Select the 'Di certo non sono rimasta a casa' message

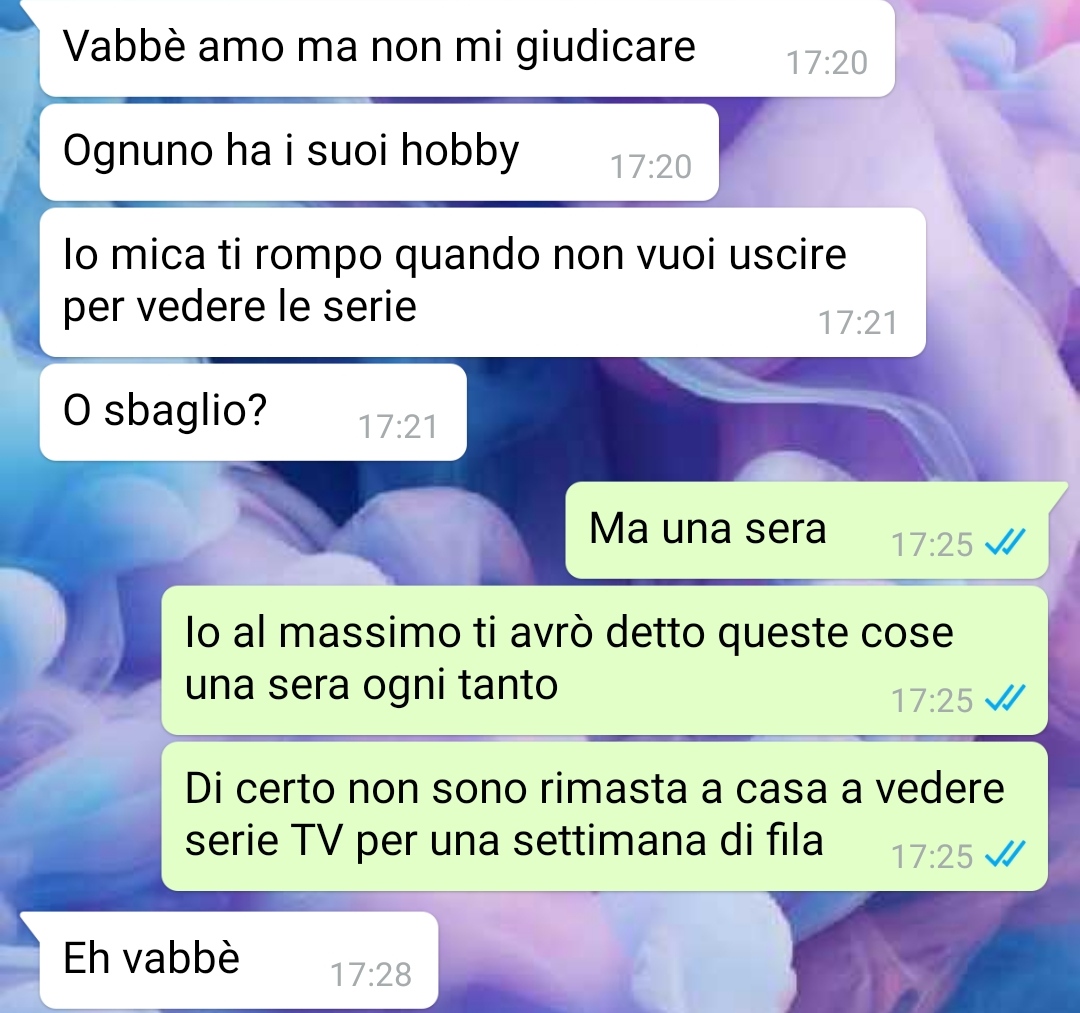tap(604, 816)
